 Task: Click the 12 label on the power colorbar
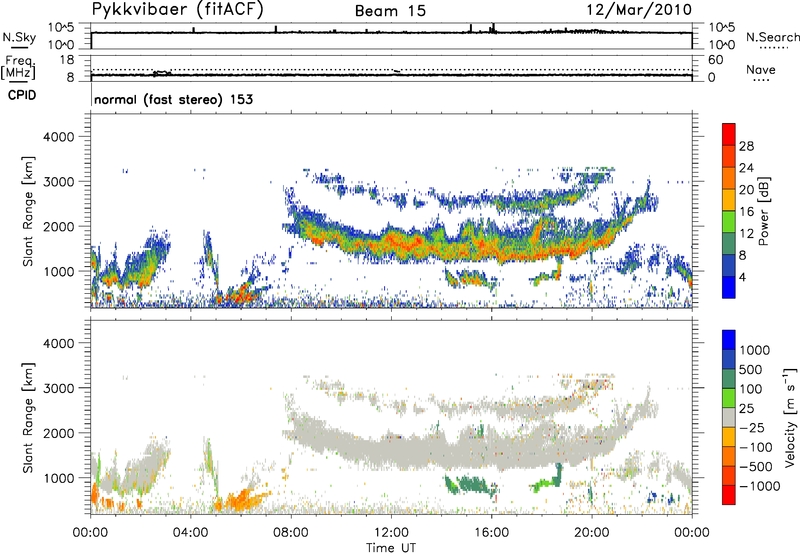746,234
